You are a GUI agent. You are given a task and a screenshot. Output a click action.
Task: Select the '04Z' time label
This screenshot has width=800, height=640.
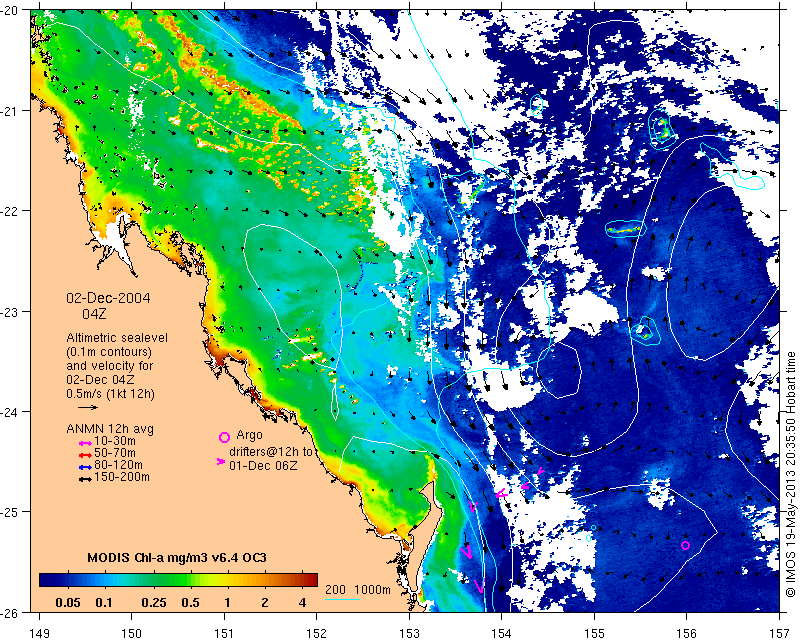coord(94,314)
